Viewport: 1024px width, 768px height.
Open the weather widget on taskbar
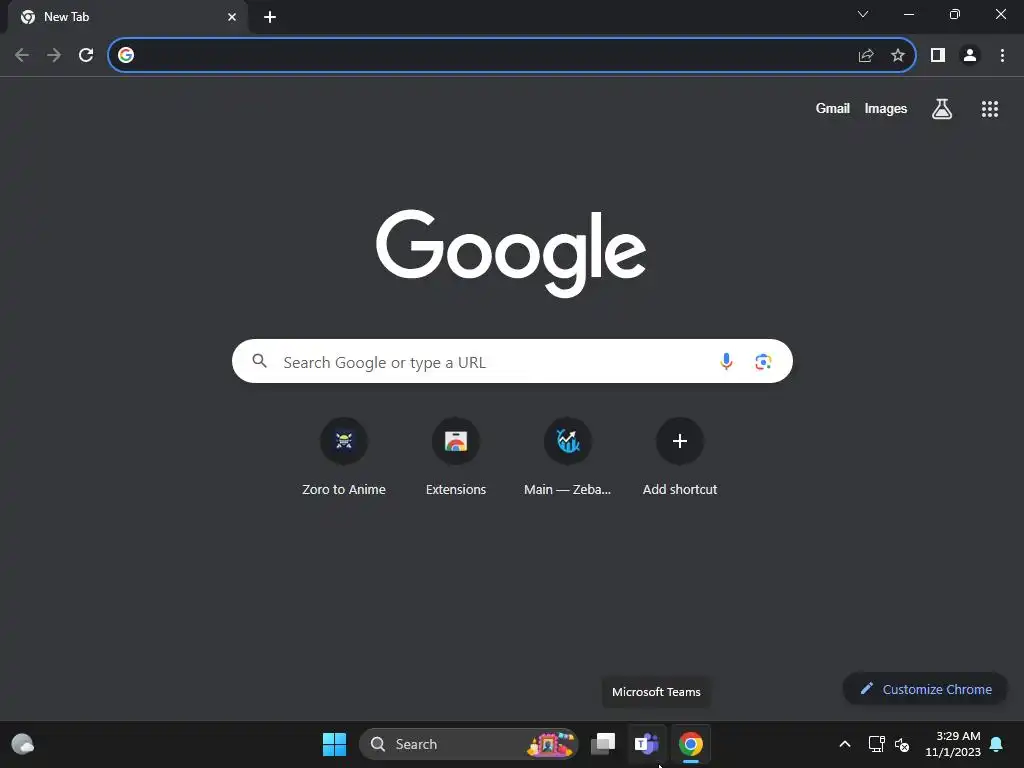pyautogui.click(x=23, y=744)
